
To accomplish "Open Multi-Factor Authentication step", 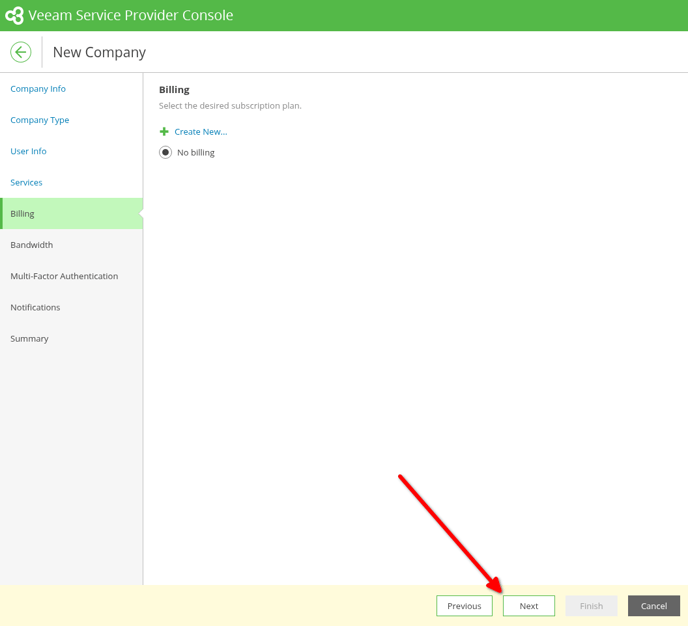I will coord(64,276).
